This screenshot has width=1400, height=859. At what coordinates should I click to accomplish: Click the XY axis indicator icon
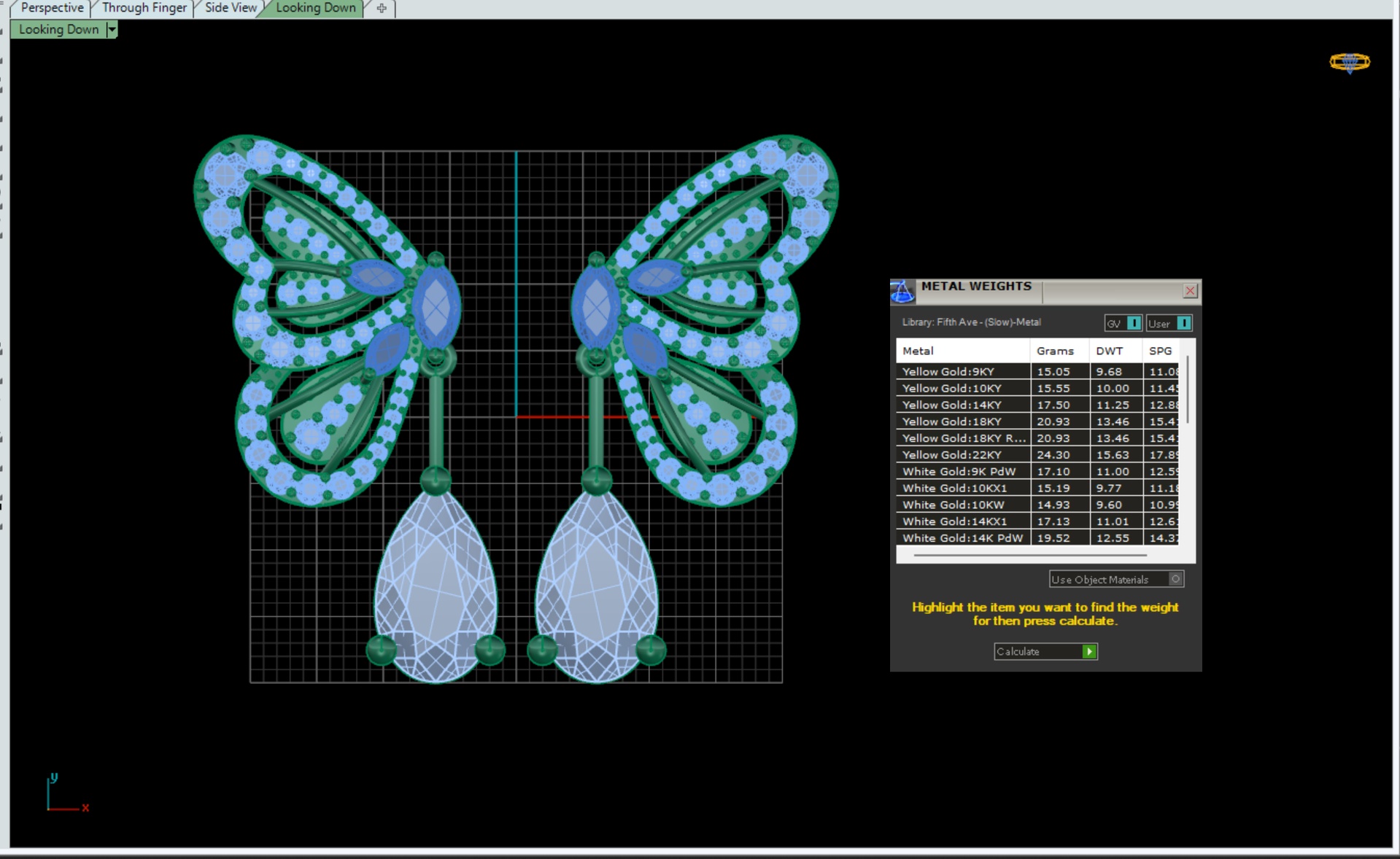click(x=66, y=793)
